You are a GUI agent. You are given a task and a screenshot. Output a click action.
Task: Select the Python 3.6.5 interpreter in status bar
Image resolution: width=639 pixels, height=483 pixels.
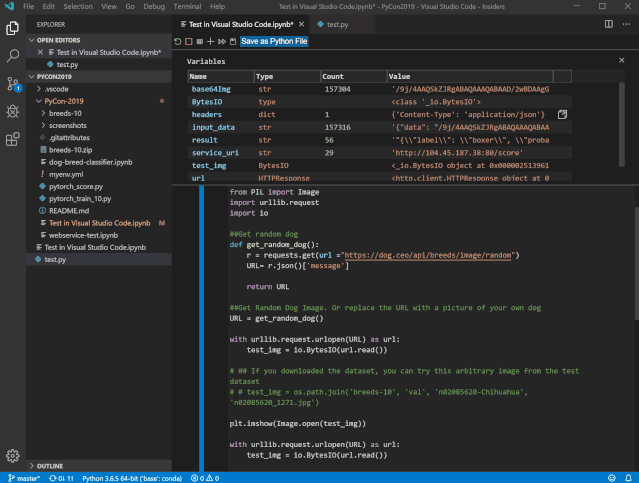pyautogui.click(x=132, y=478)
